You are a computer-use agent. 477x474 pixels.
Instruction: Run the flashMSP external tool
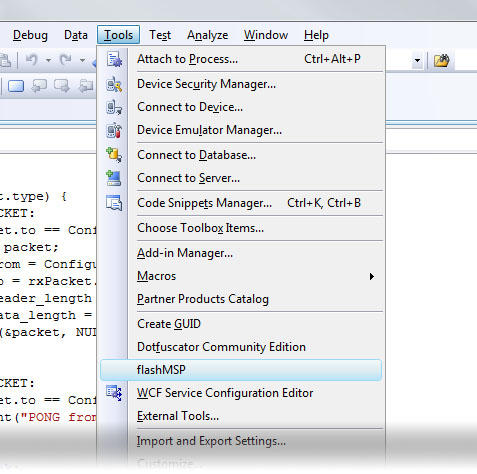coord(241,370)
